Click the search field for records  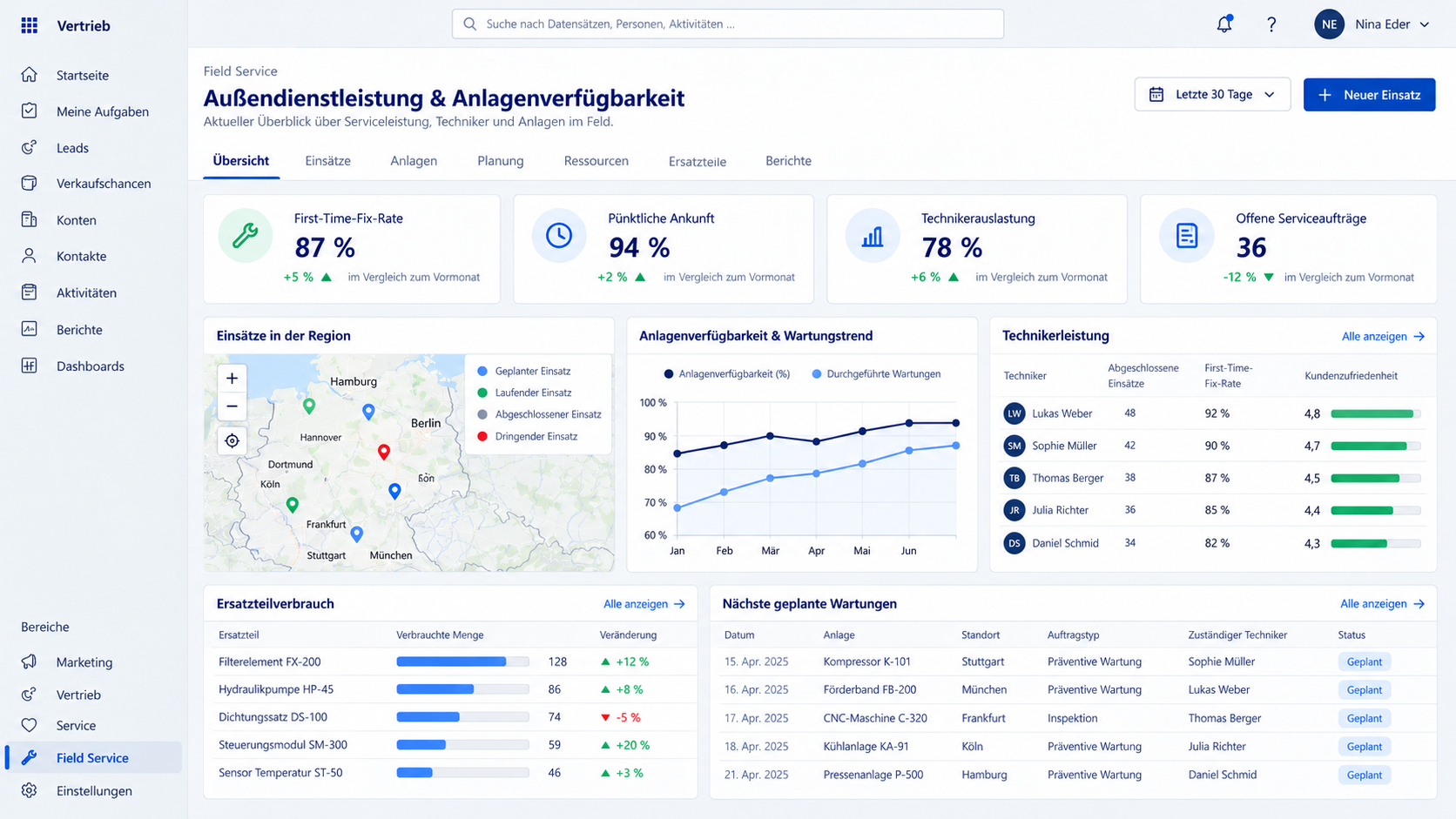(x=728, y=24)
